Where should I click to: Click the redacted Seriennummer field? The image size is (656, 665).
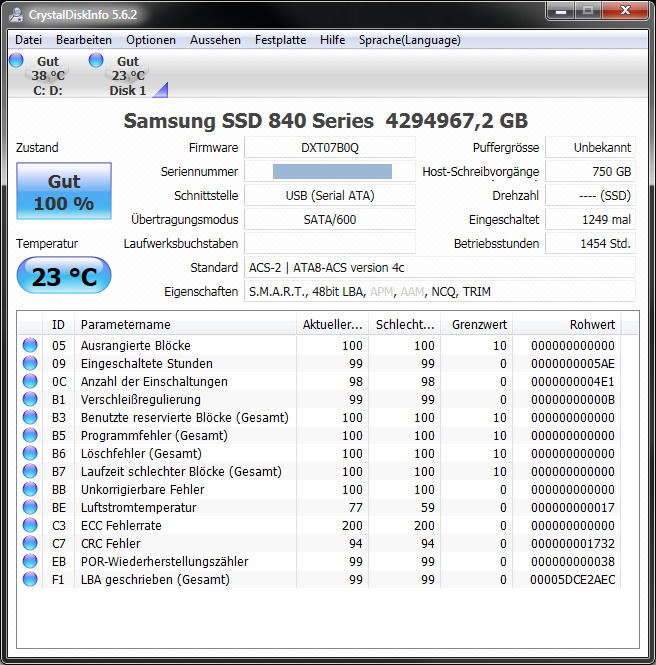coord(330,172)
